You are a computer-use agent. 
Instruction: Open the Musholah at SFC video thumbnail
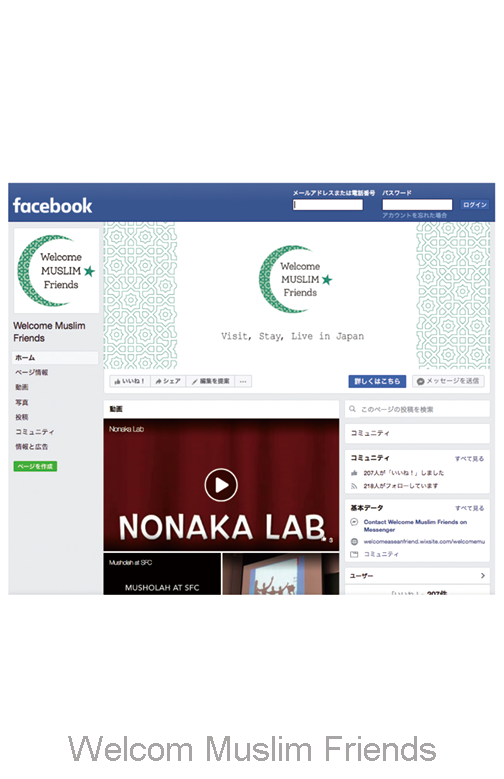click(x=162, y=573)
